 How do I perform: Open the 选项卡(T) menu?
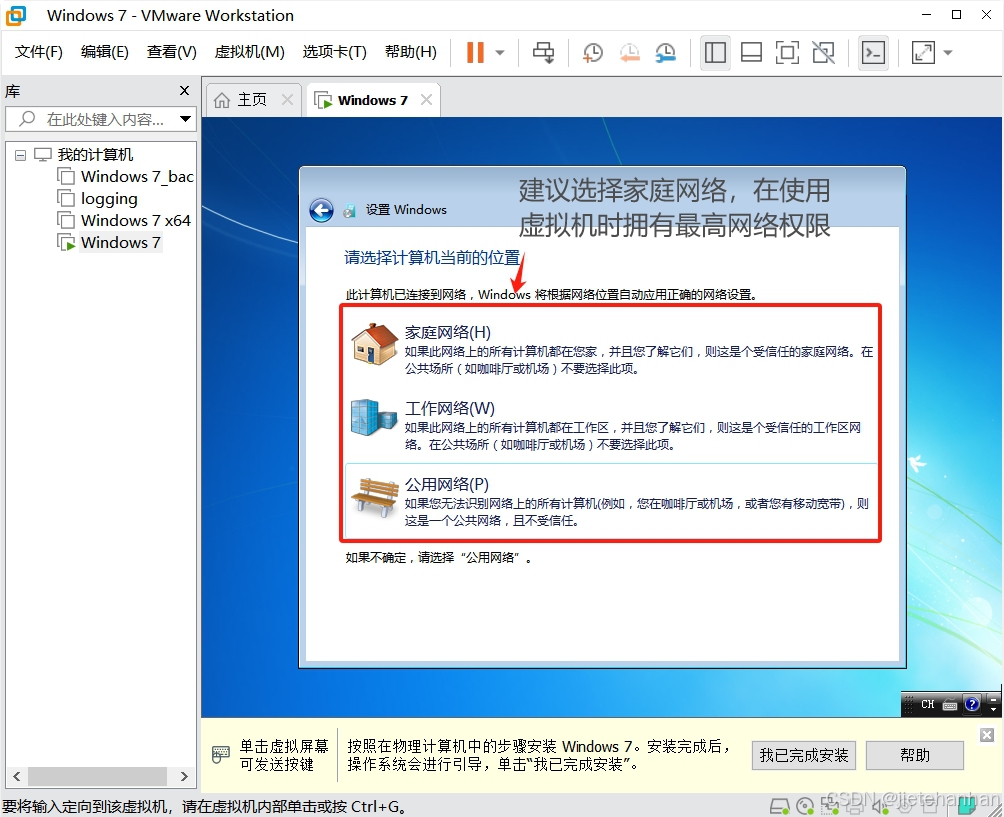click(334, 52)
